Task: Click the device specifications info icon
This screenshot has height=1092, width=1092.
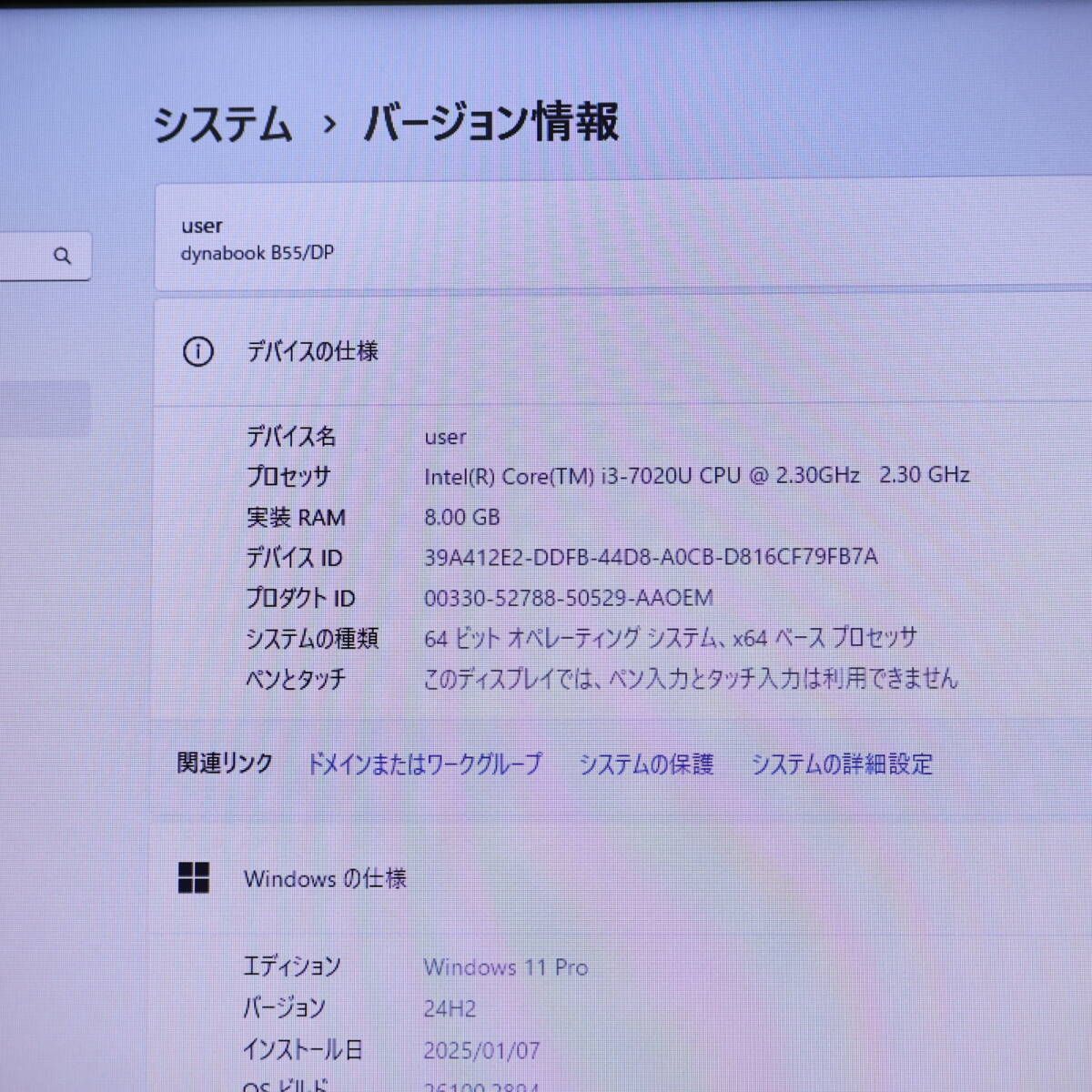Action: point(197,351)
